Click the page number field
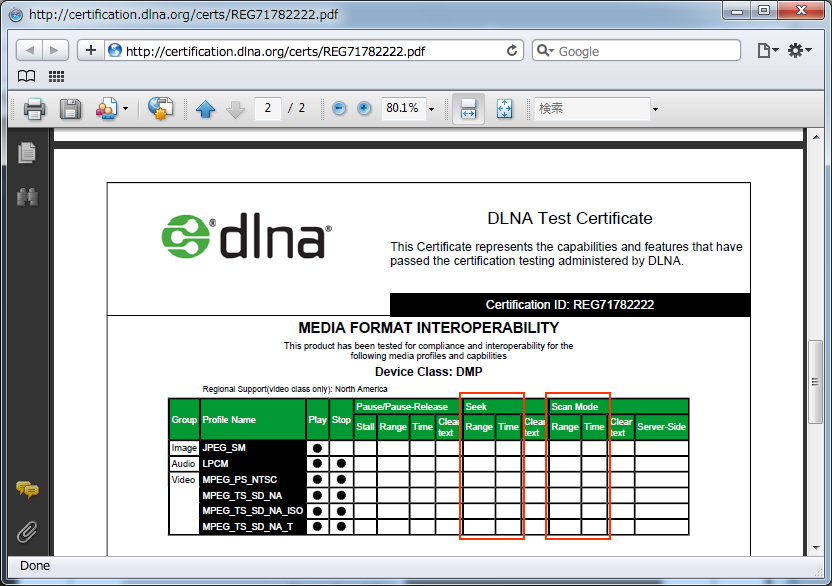Viewport: 832px width, 586px height. pos(268,108)
